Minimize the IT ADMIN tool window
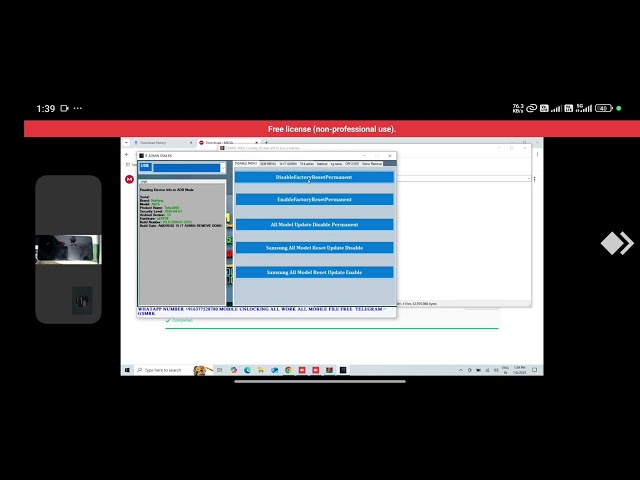The height and width of the screenshot is (480, 640). 364,156
